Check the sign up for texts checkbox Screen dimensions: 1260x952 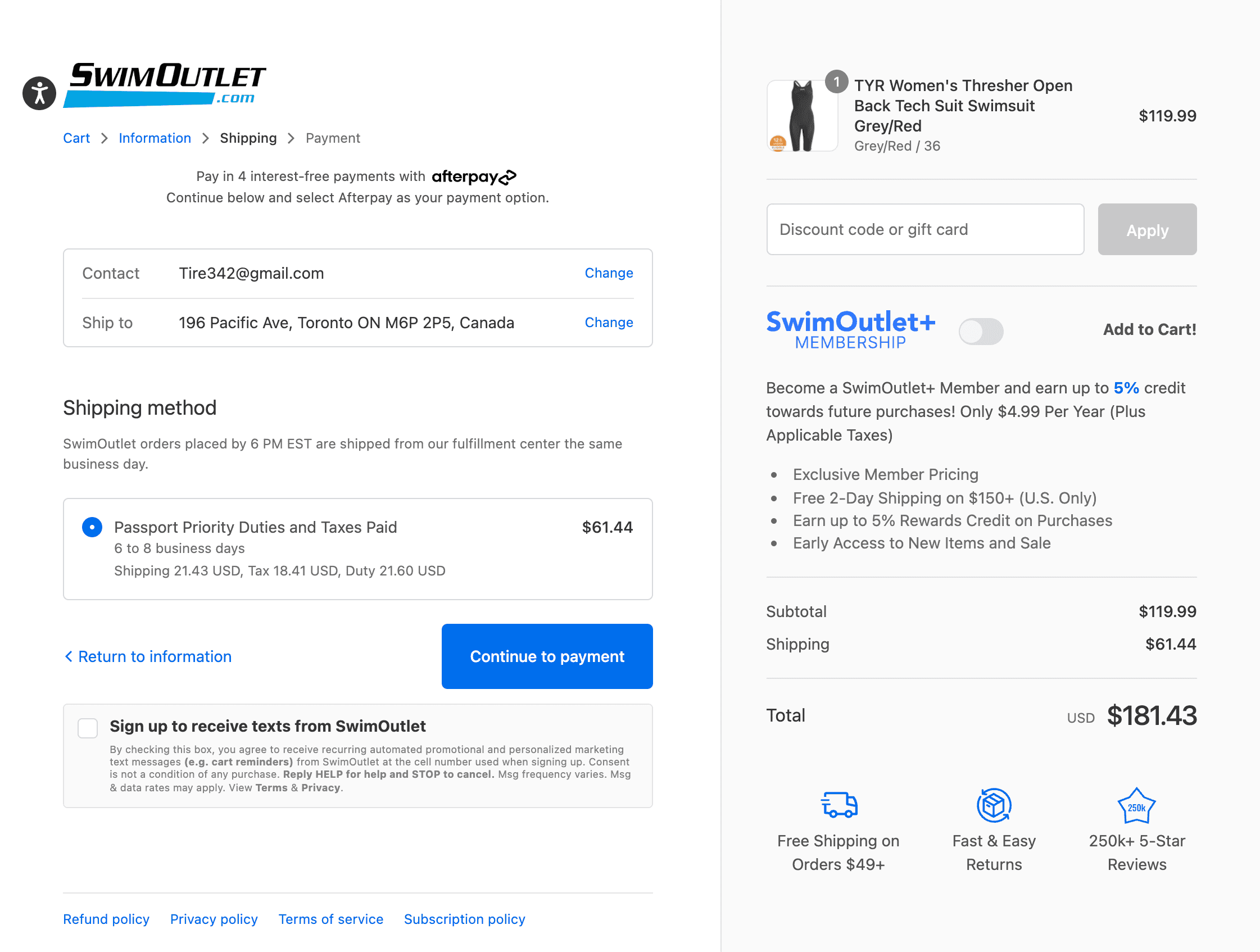(88, 728)
